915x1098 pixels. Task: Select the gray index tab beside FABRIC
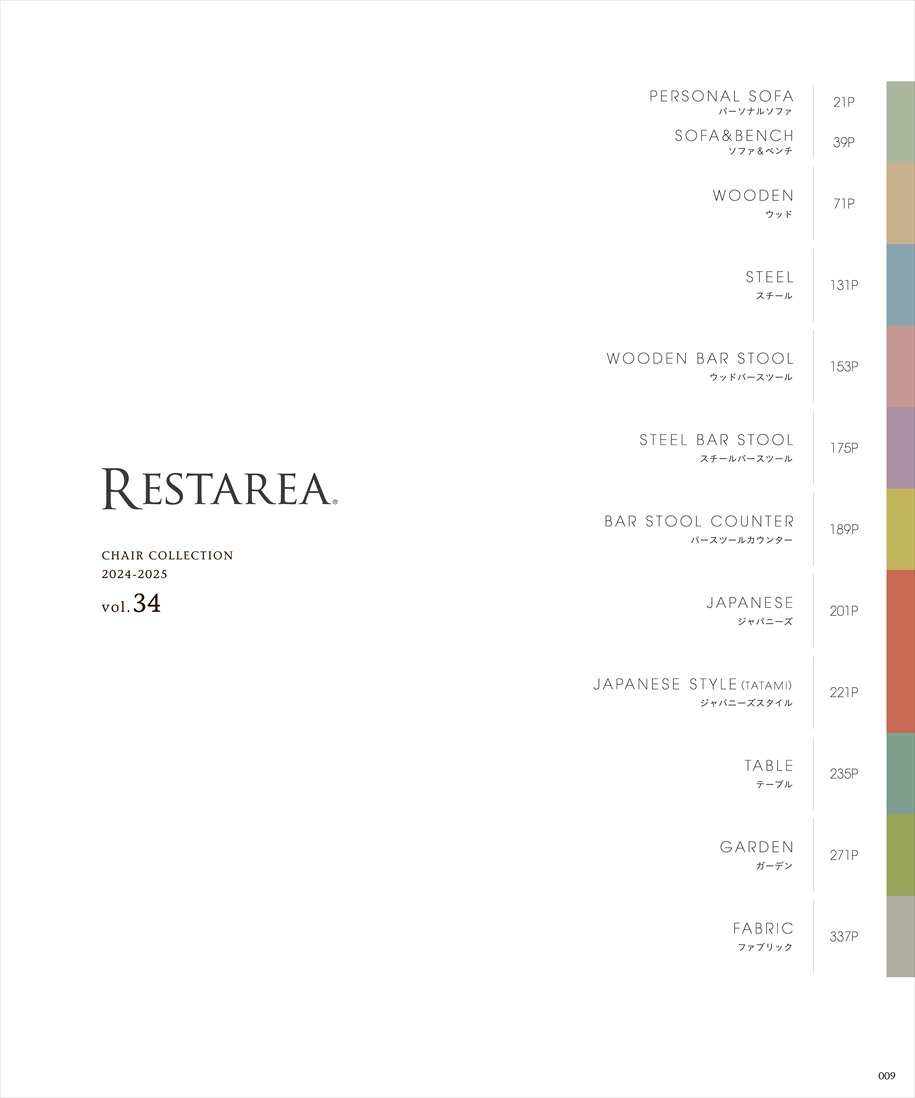coord(900,936)
